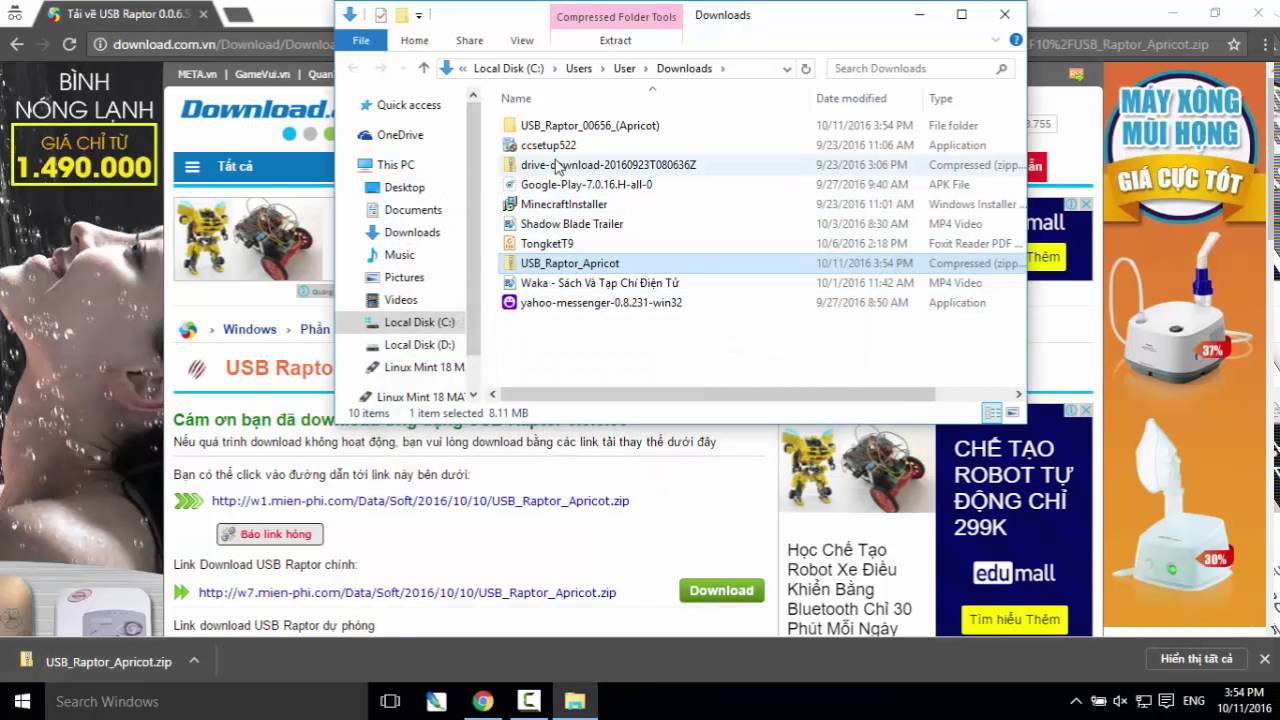The image size is (1280, 720).
Task: Open the Download.com.vn hamburger menu icon
Action: pyautogui.click(x=192, y=167)
